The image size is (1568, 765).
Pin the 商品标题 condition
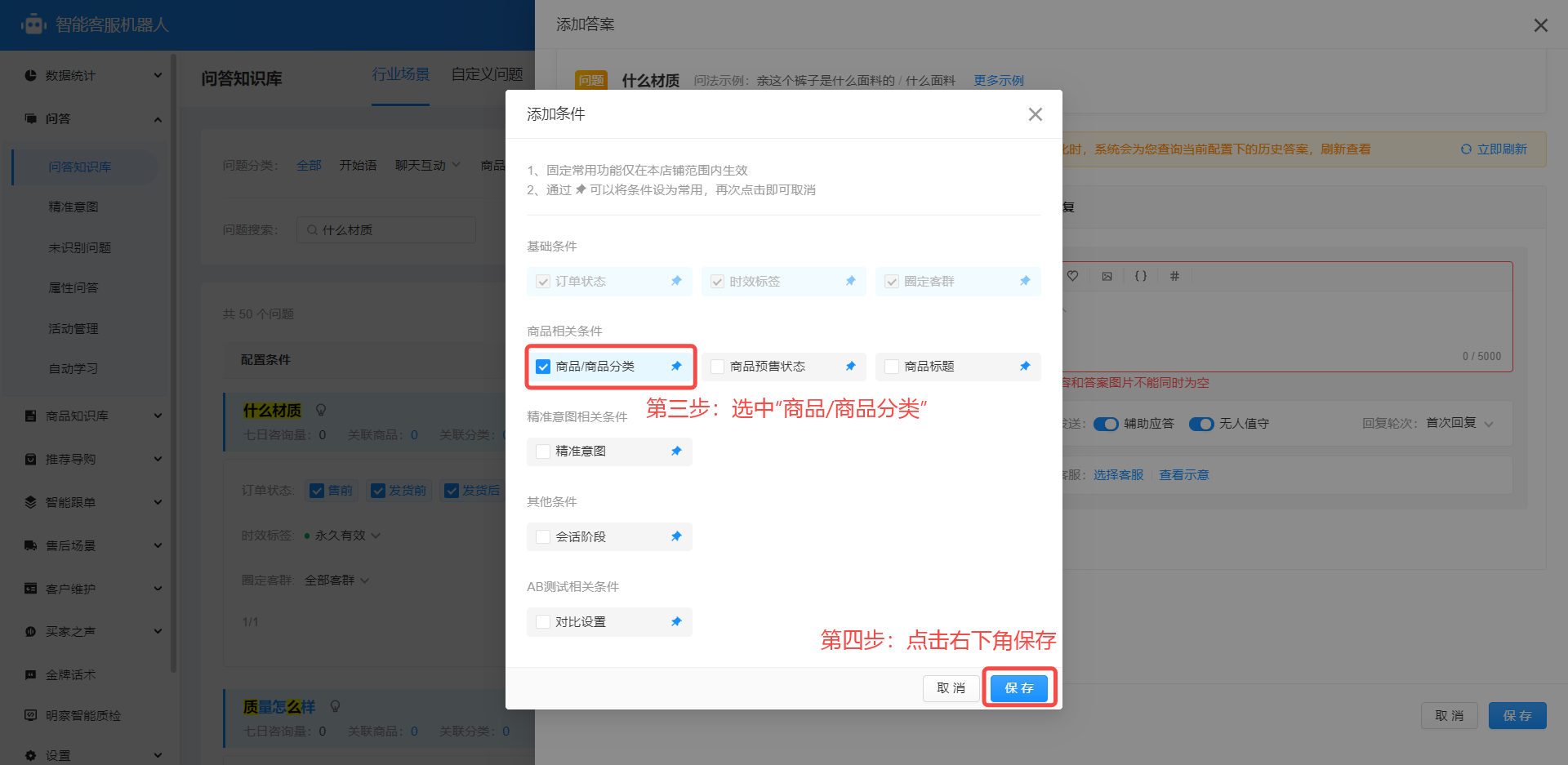[1025, 367]
